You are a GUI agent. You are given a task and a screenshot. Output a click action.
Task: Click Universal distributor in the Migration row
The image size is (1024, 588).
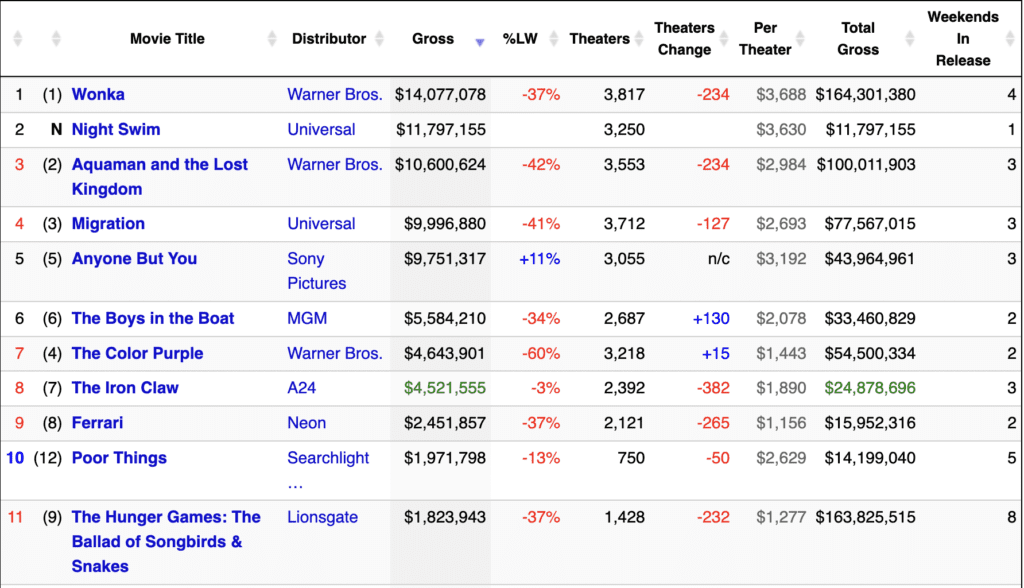coord(321,223)
